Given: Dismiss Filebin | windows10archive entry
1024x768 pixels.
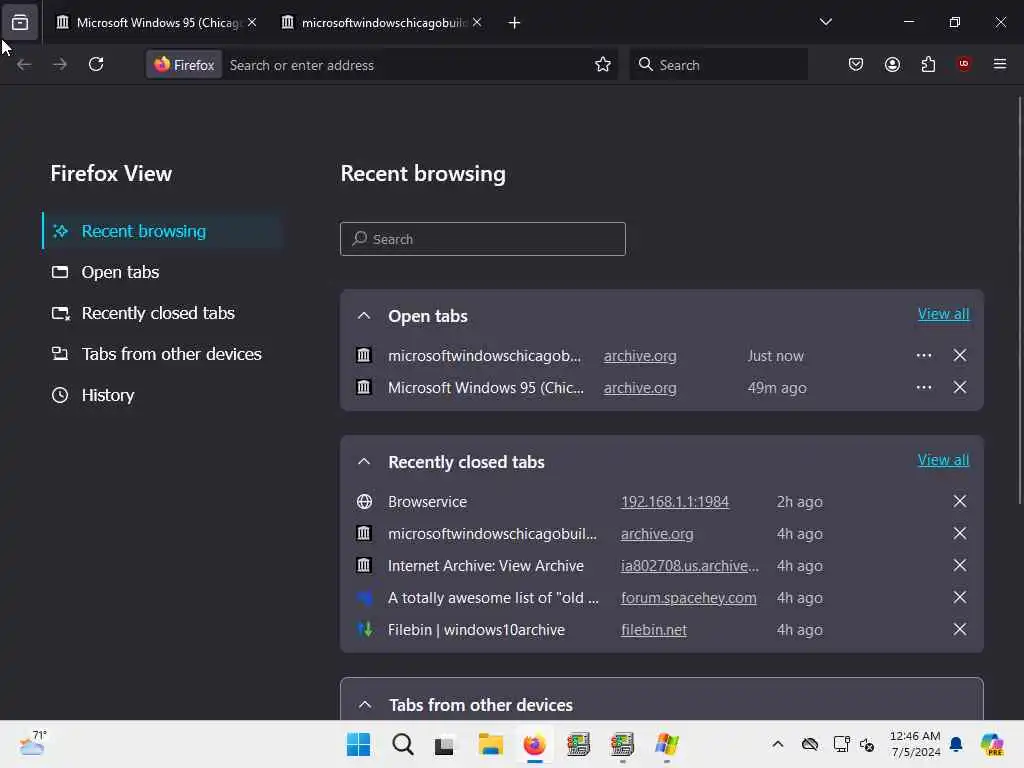Looking at the screenshot, I should pos(959,629).
